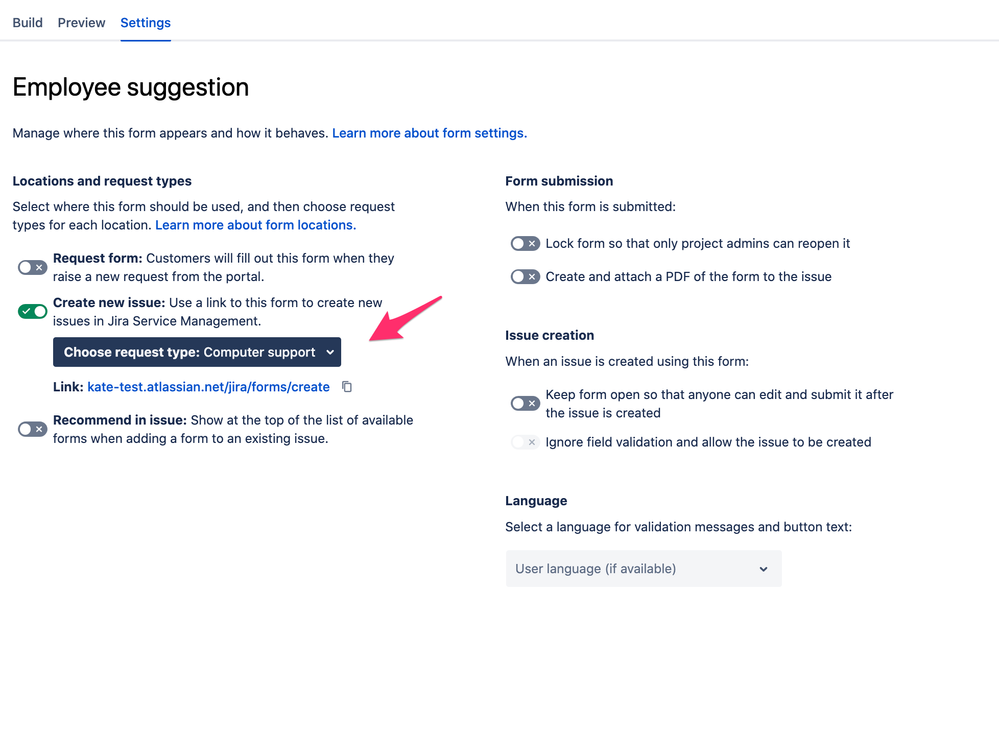Enable the Request form toggle

coord(31,267)
